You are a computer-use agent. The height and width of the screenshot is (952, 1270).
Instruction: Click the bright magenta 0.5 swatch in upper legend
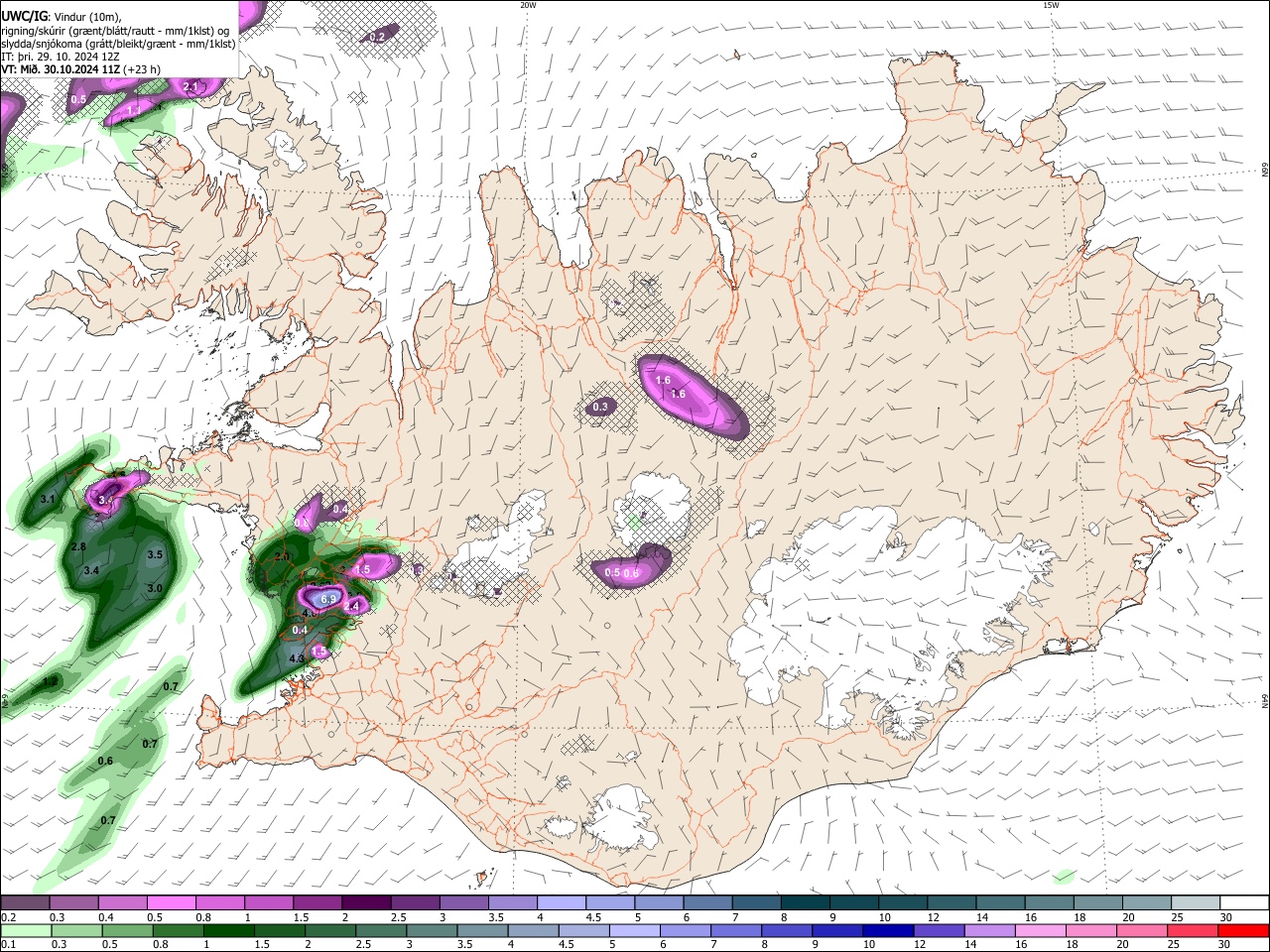171,903
